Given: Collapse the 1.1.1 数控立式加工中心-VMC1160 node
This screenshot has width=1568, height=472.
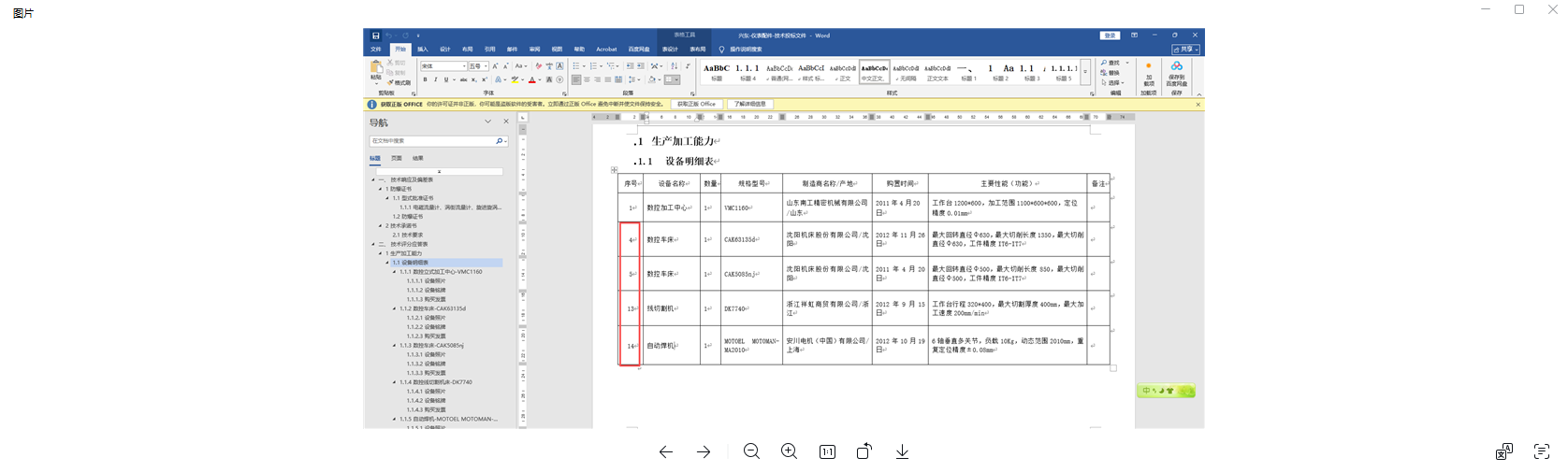Looking at the screenshot, I should [x=394, y=272].
